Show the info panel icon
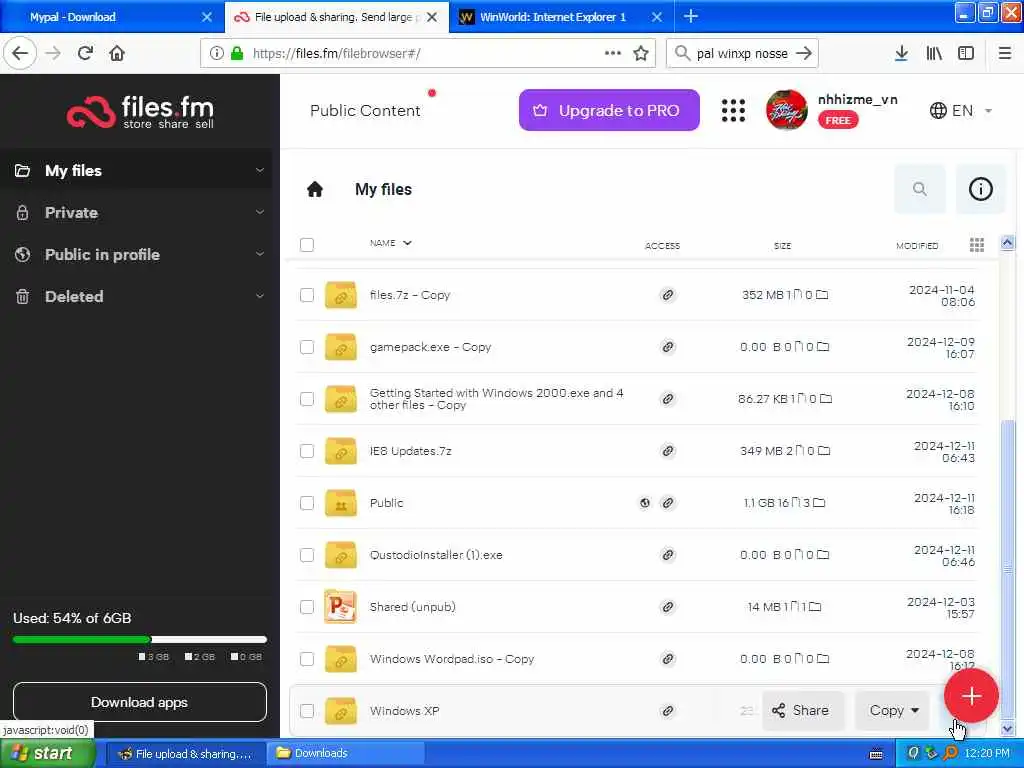Viewport: 1024px width, 768px height. [980, 189]
